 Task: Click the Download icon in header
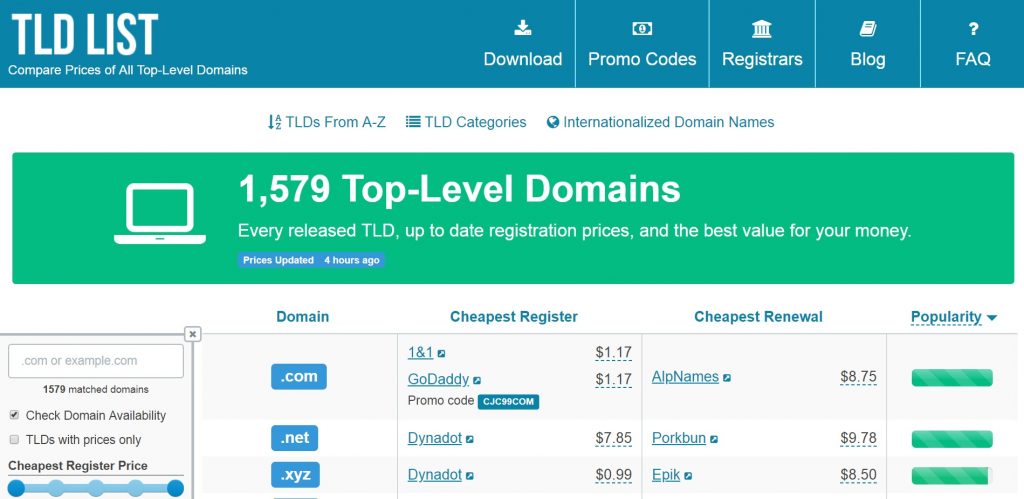pos(522,28)
